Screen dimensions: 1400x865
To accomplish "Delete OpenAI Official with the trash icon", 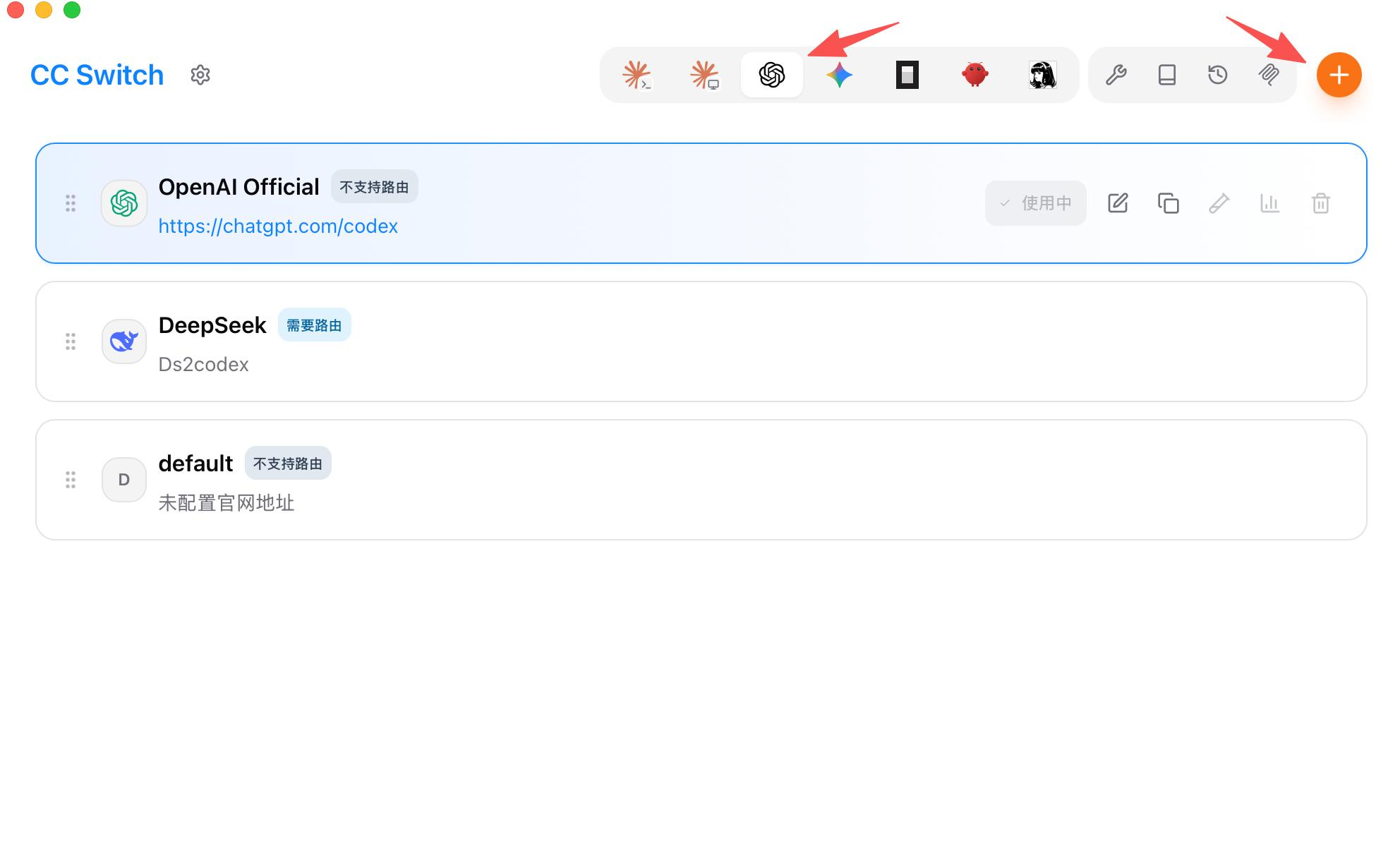I will click(x=1321, y=203).
